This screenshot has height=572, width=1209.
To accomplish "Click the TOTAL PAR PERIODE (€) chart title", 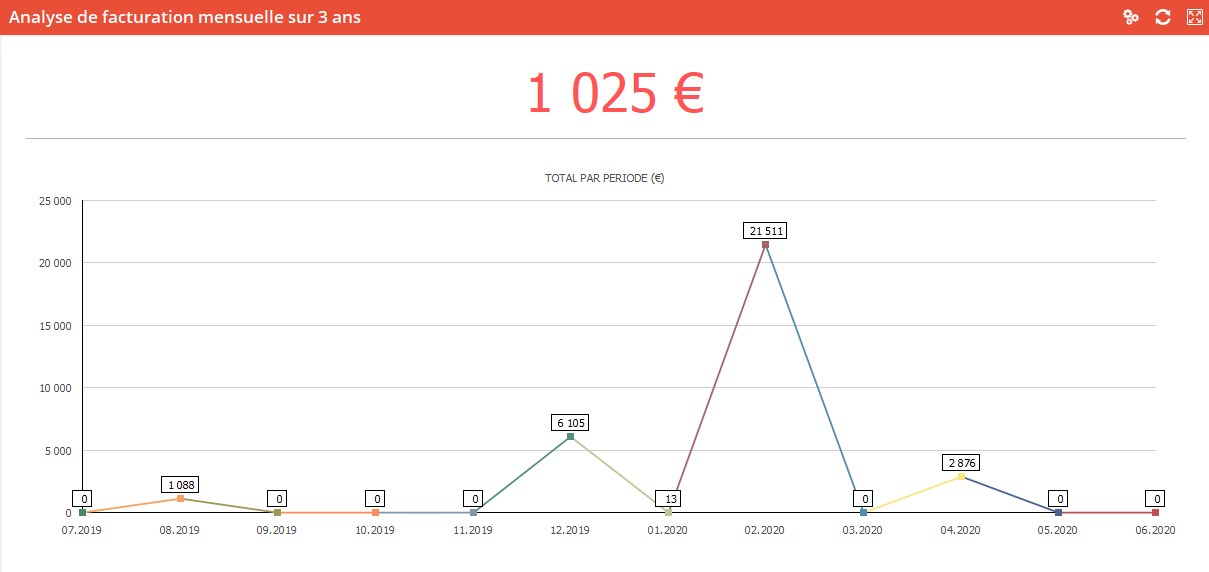I will tap(605, 179).
